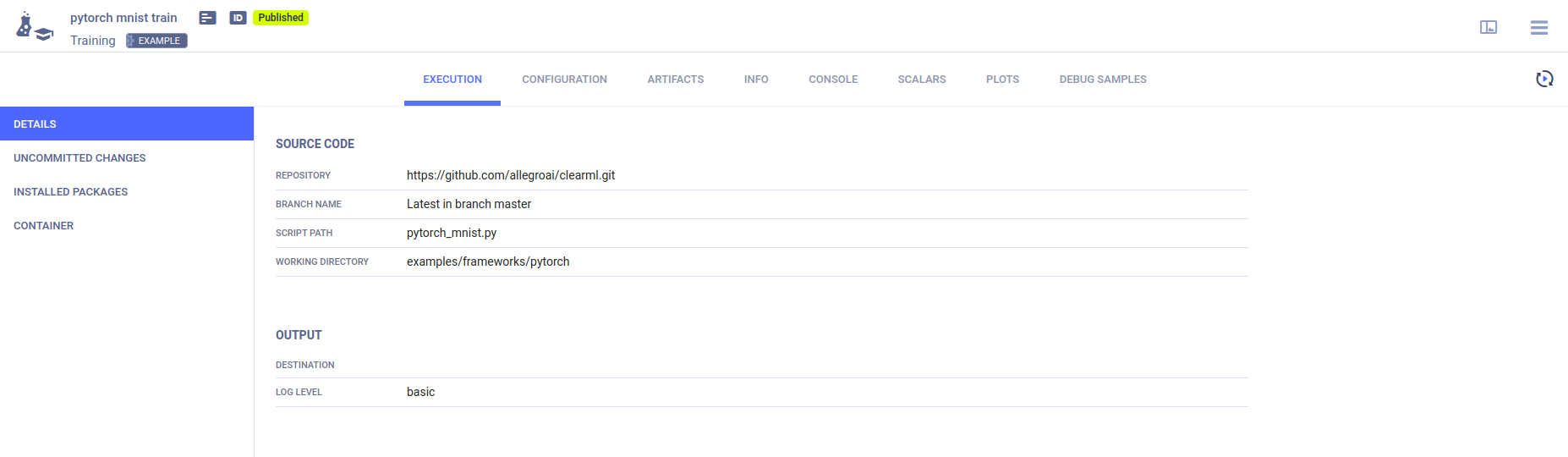Show the PLOTS tab
Screen dimensions: 1568x457
point(1002,80)
